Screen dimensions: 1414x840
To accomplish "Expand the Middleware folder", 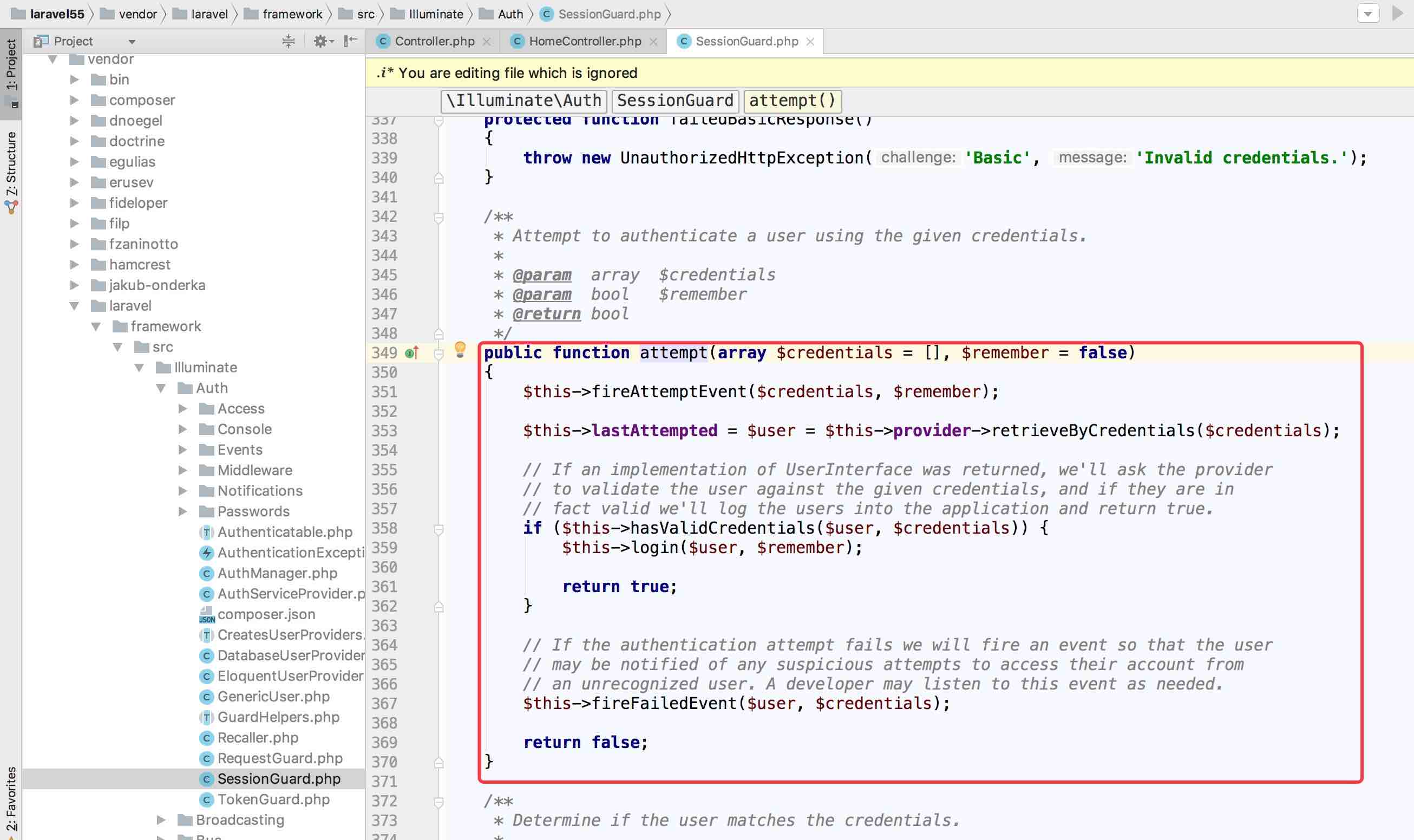I will pyautogui.click(x=183, y=470).
